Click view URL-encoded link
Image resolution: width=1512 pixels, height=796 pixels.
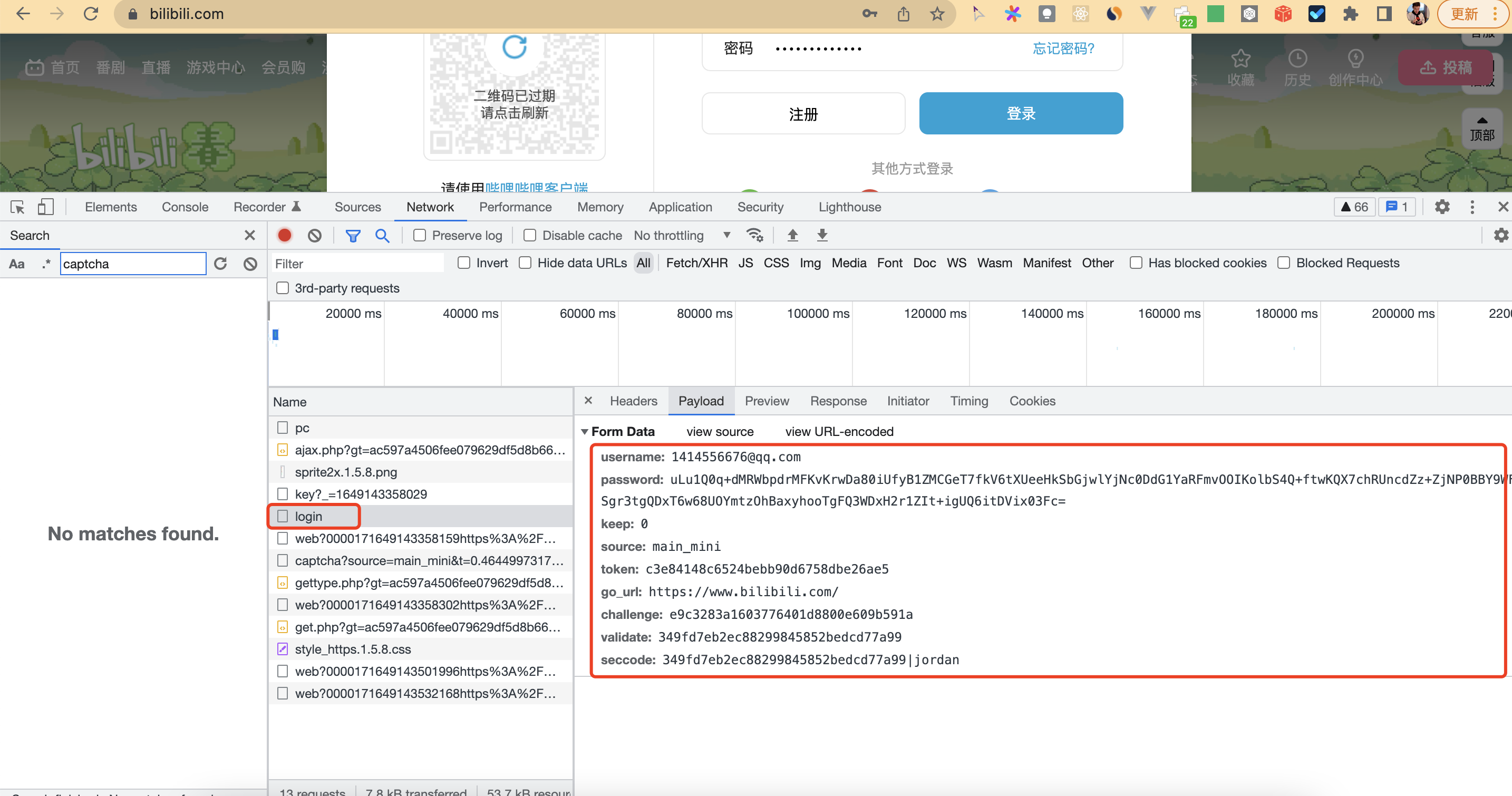pos(839,431)
